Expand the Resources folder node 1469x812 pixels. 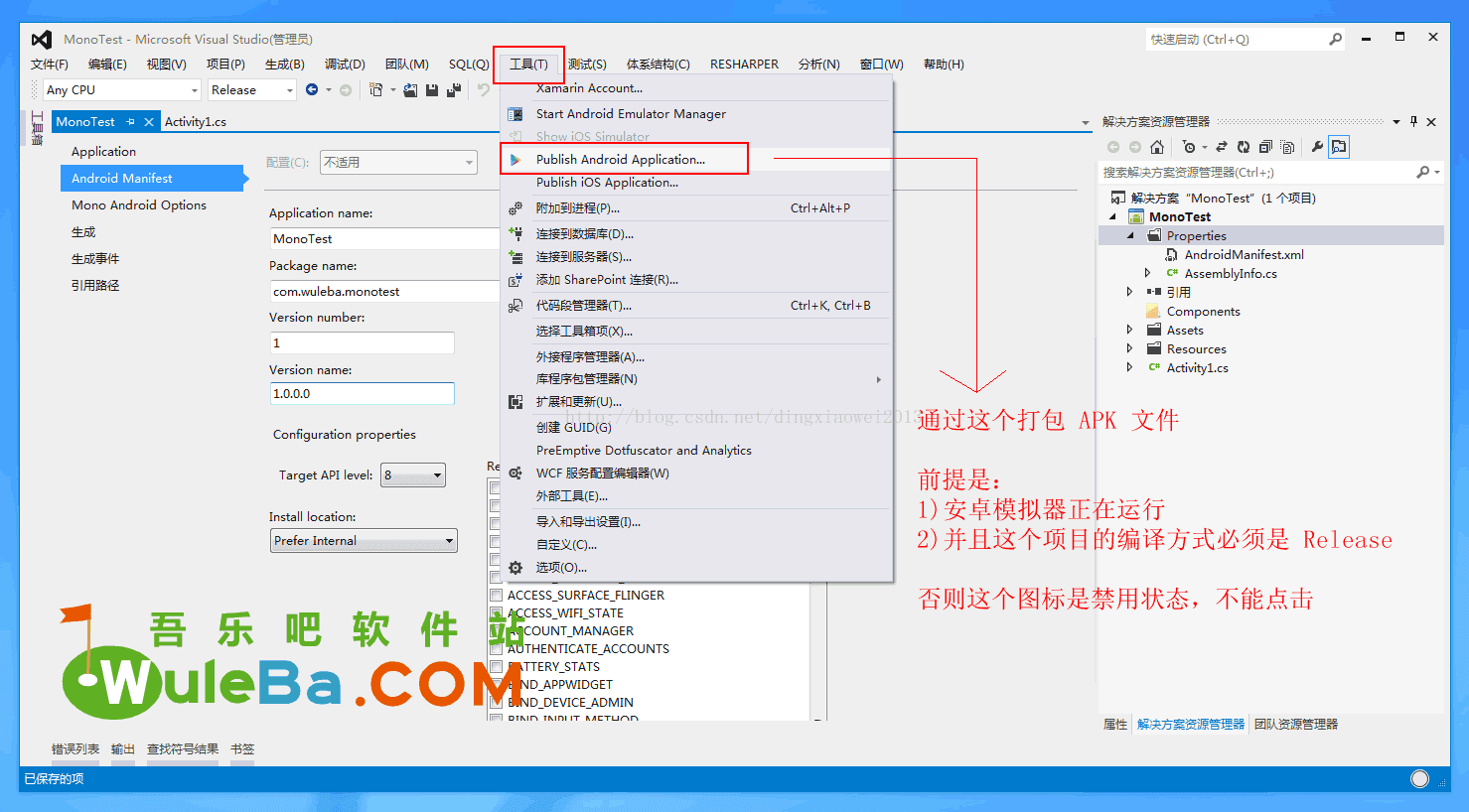1130,348
